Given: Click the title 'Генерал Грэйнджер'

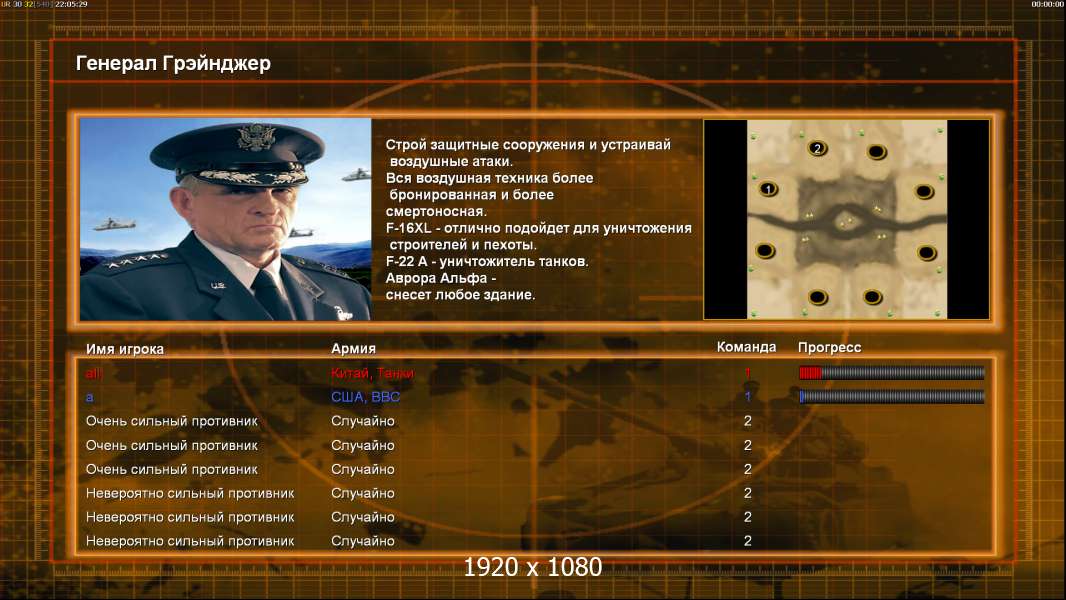Looking at the screenshot, I should pyautogui.click(x=173, y=63).
